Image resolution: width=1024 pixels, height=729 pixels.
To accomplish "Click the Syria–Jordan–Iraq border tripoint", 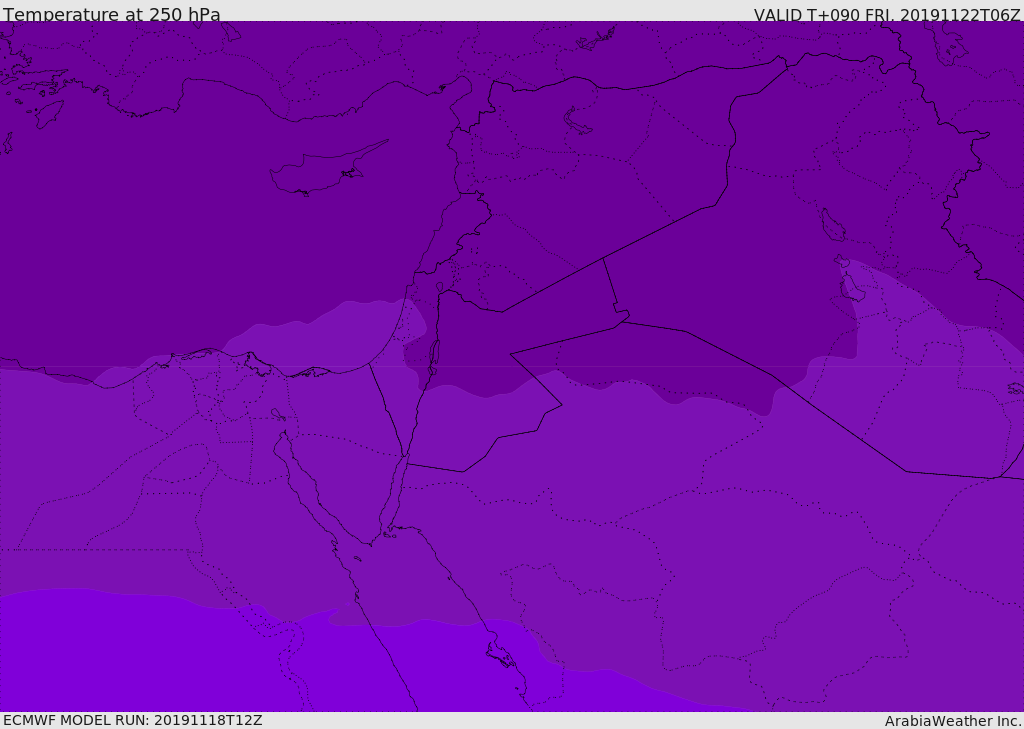I will tap(602, 259).
